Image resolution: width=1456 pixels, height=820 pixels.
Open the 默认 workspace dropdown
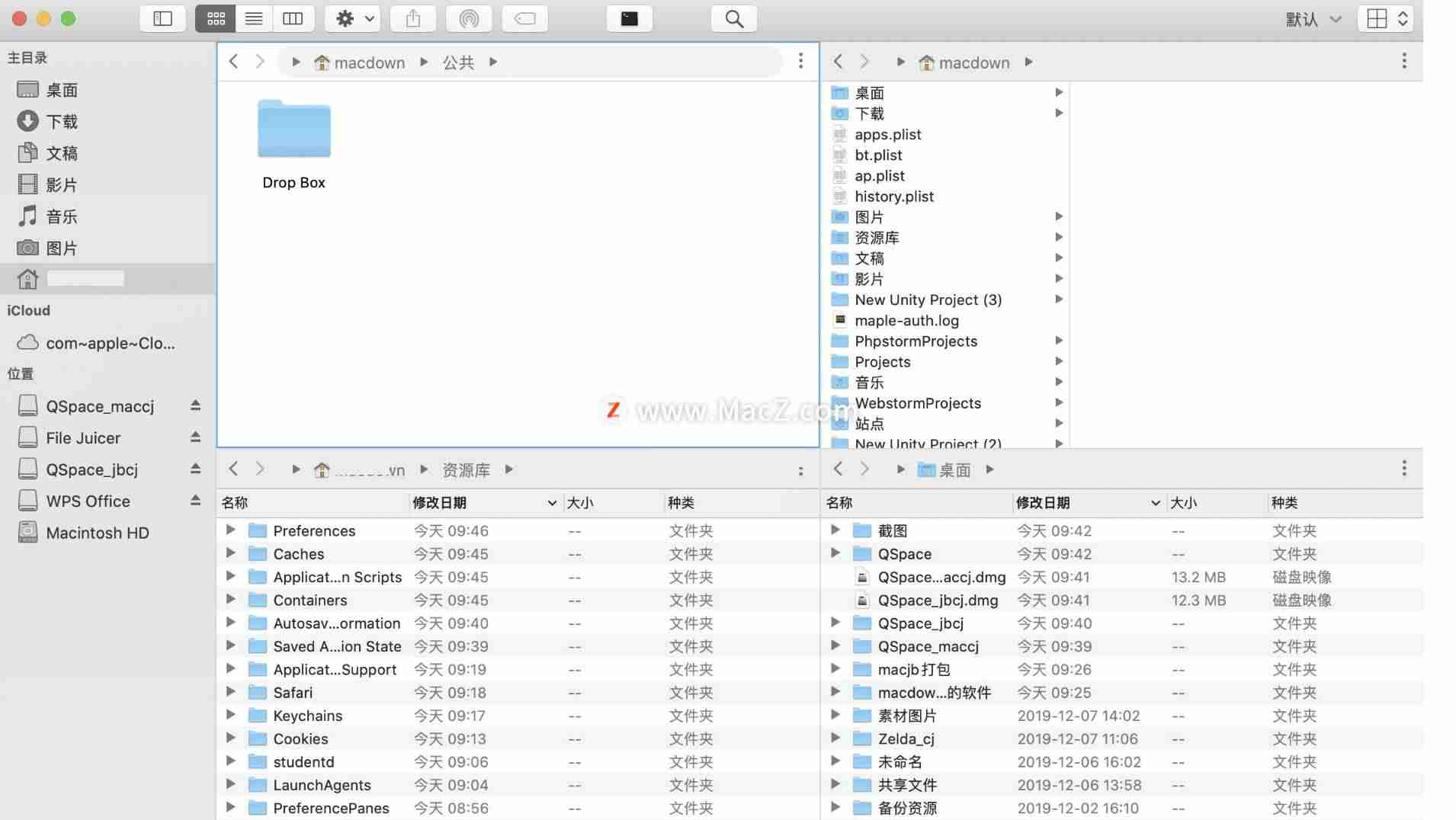(x=1313, y=19)
